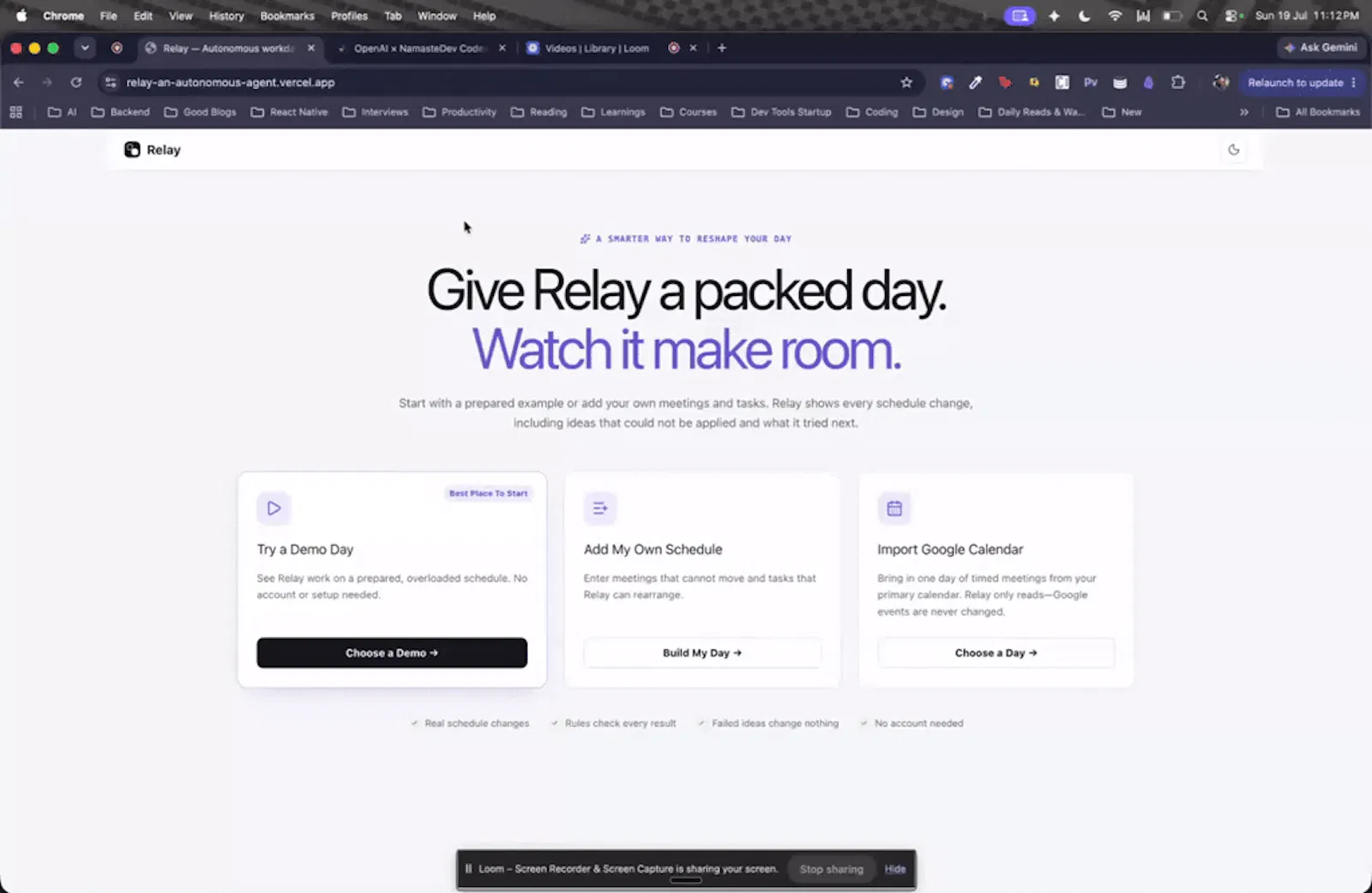
Task: Open the All Bookmarks folder
Action: click(1318, 112)
